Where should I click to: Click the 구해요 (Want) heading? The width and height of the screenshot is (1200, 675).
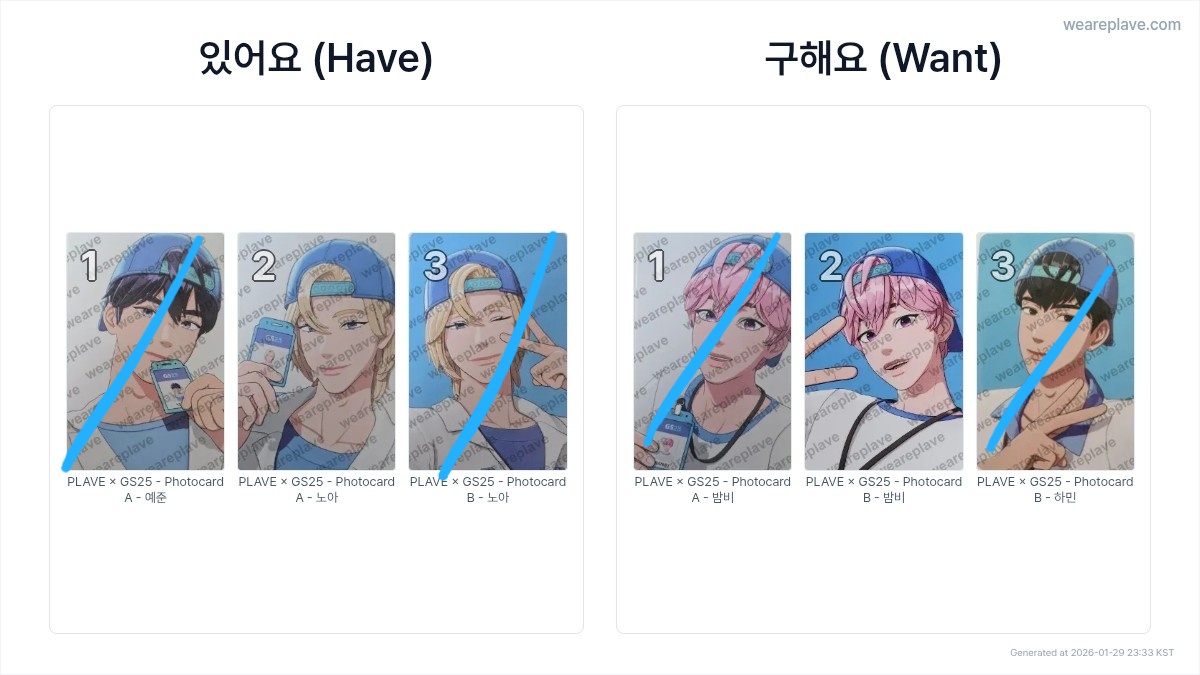pyautogui.click(x=883, y=59)
